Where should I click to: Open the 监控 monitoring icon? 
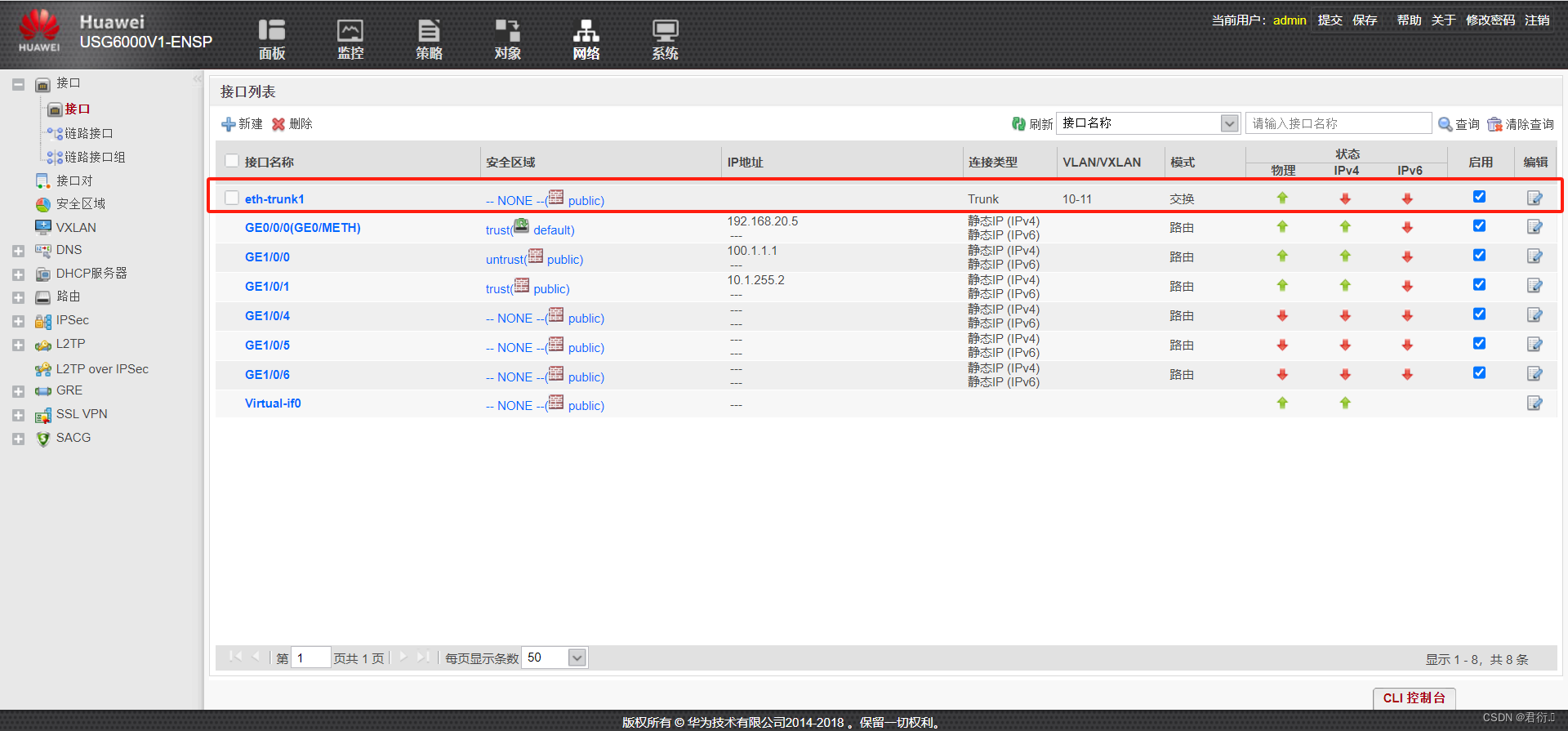[350, 39]
